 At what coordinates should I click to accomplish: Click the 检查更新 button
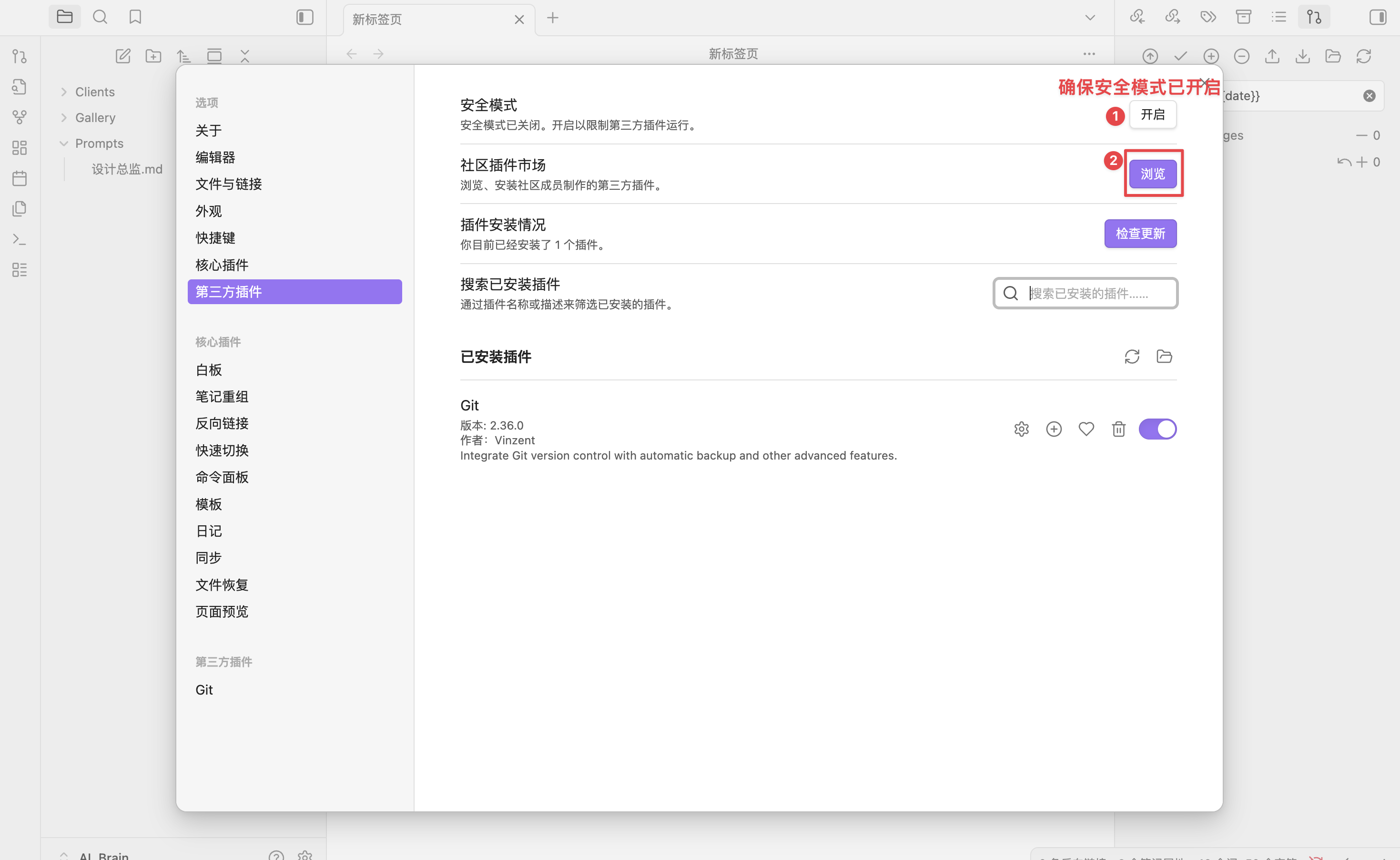pyautogui.click(x=1140, y=233)
